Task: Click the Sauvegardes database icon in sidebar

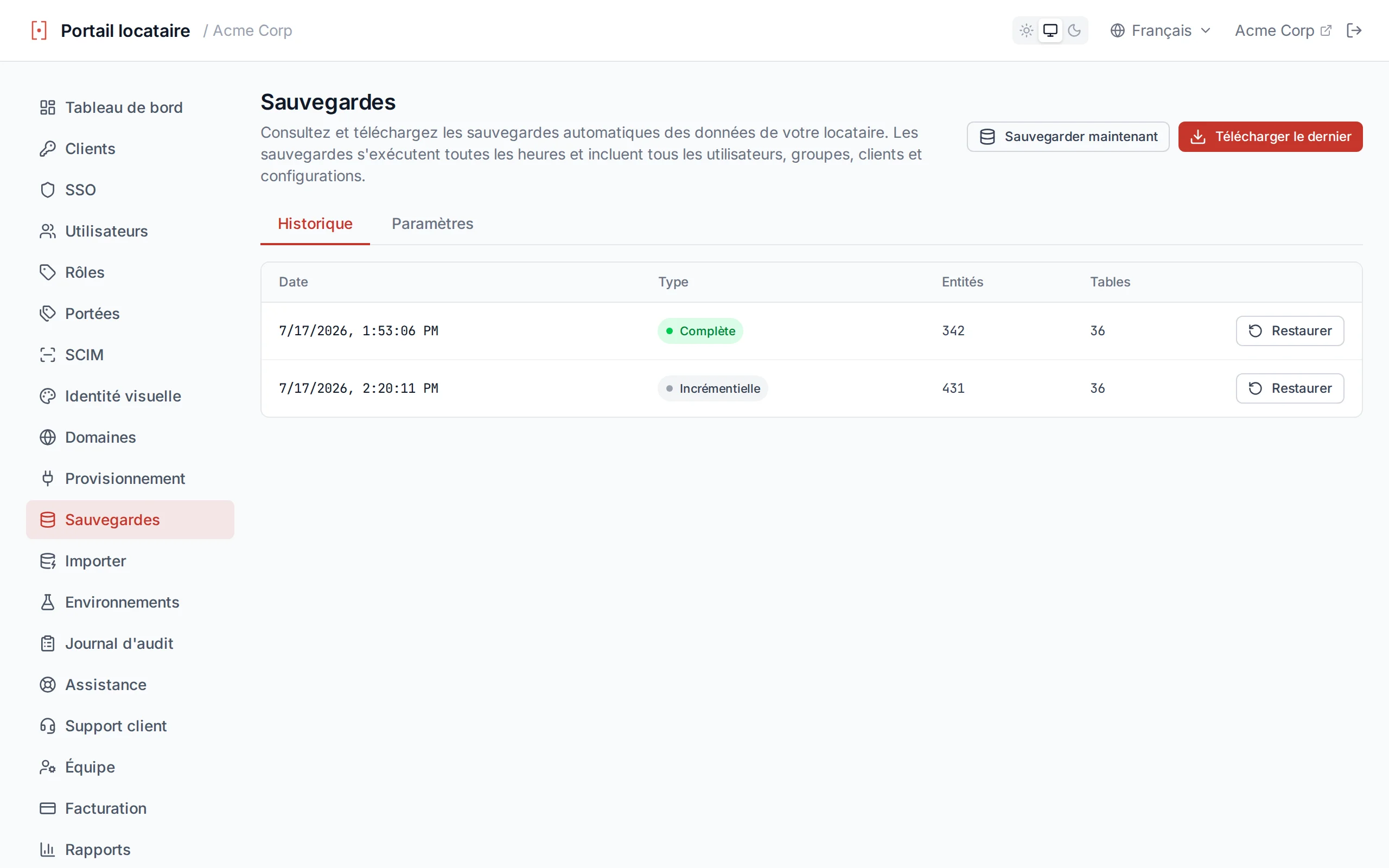Action: (x=48, y=520)
